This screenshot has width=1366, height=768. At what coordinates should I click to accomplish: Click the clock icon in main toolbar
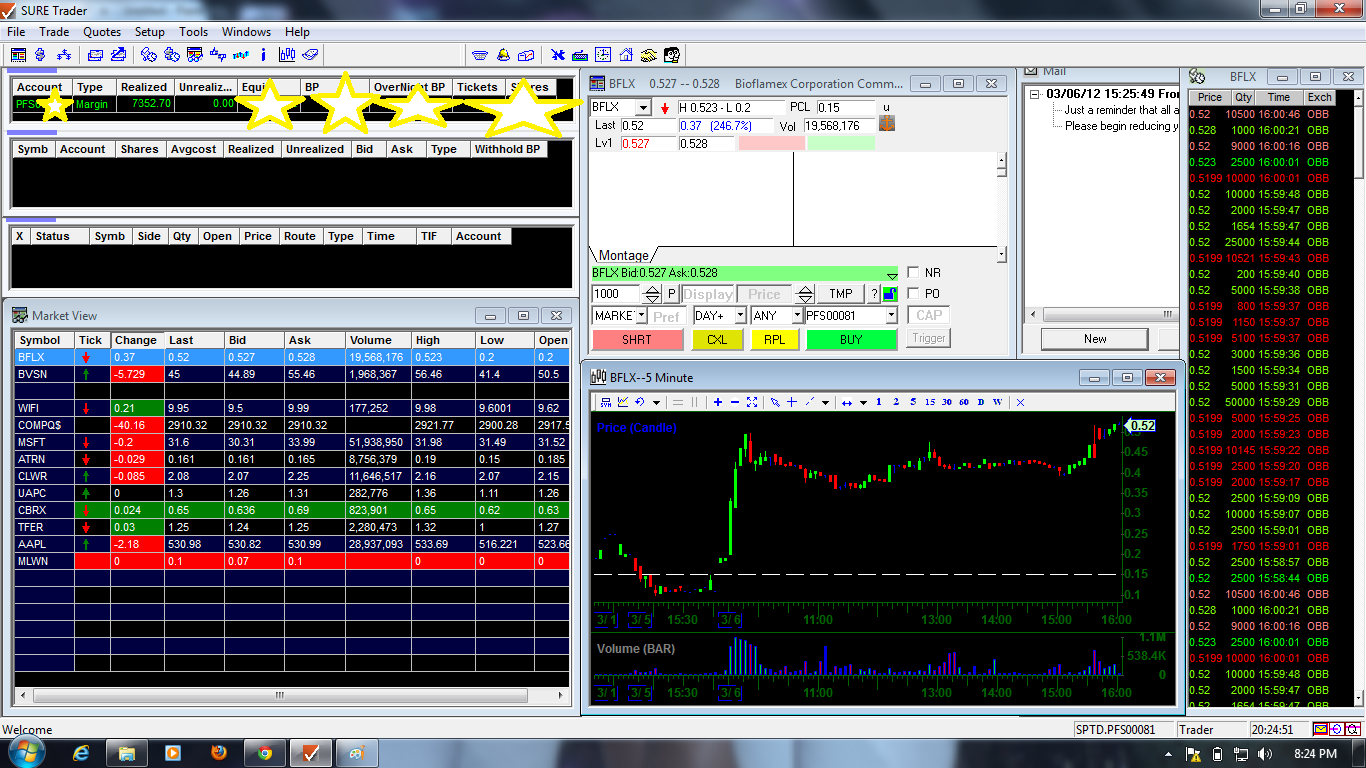pos(603,55)
